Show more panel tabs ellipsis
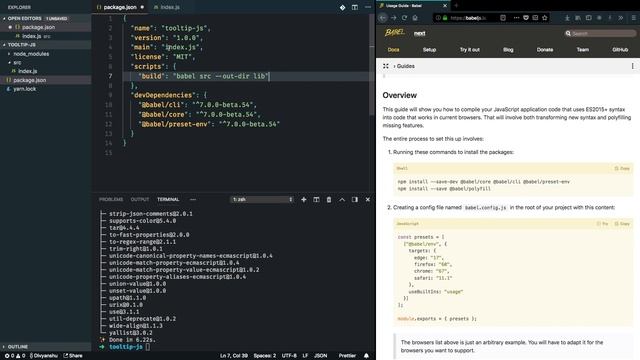The image size is (640, 360). [193, 200]
